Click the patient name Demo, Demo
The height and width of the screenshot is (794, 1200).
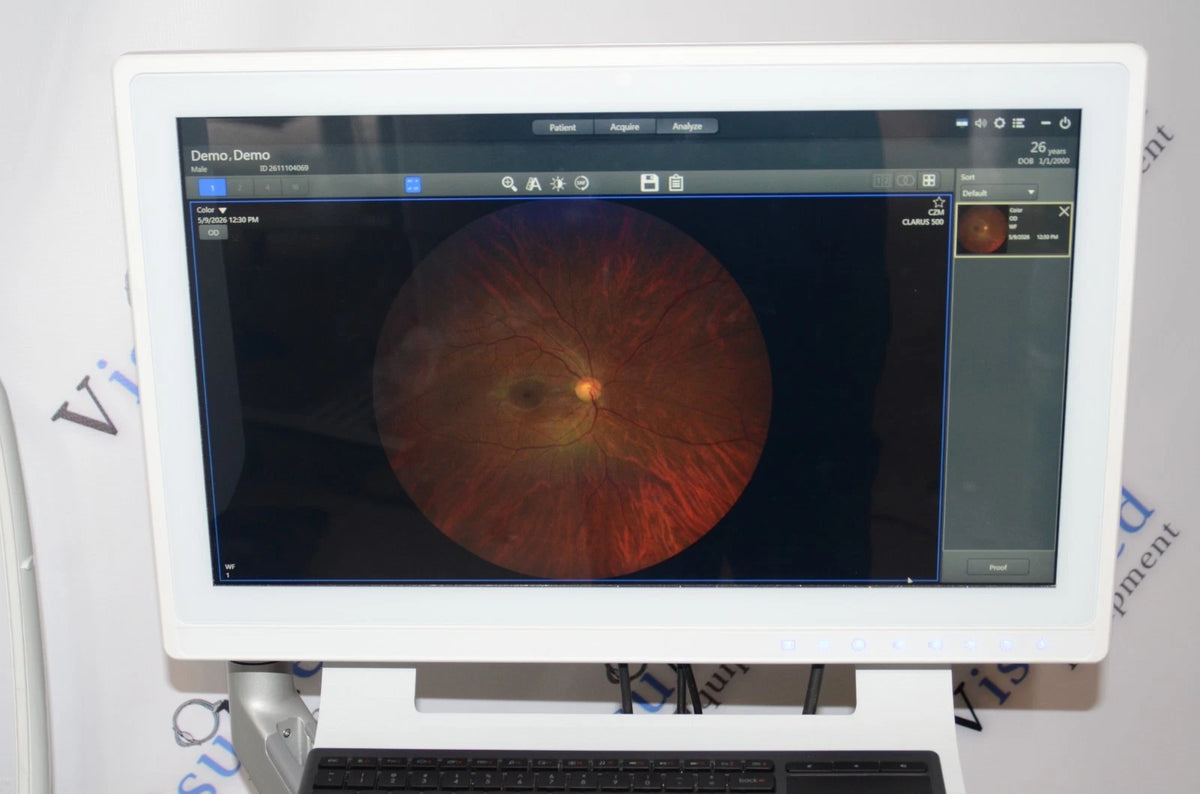point(230,156)
